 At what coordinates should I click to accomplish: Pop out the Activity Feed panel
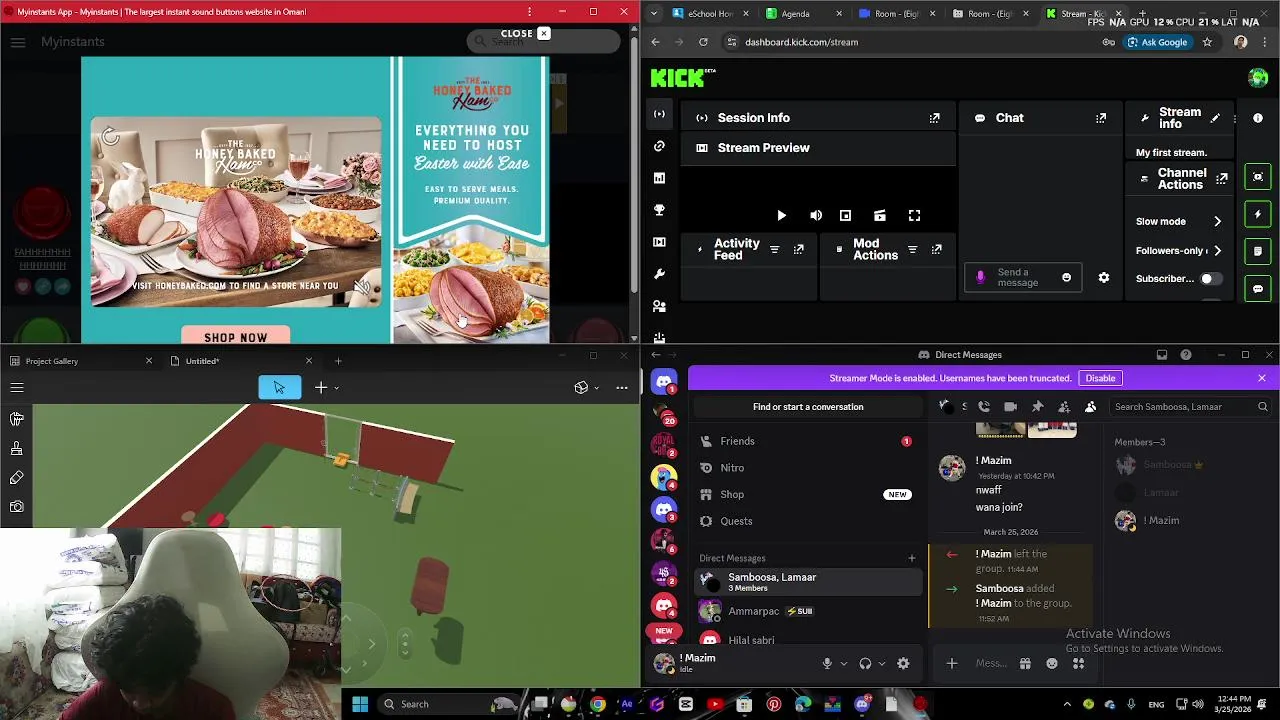[x=799, y=250]
